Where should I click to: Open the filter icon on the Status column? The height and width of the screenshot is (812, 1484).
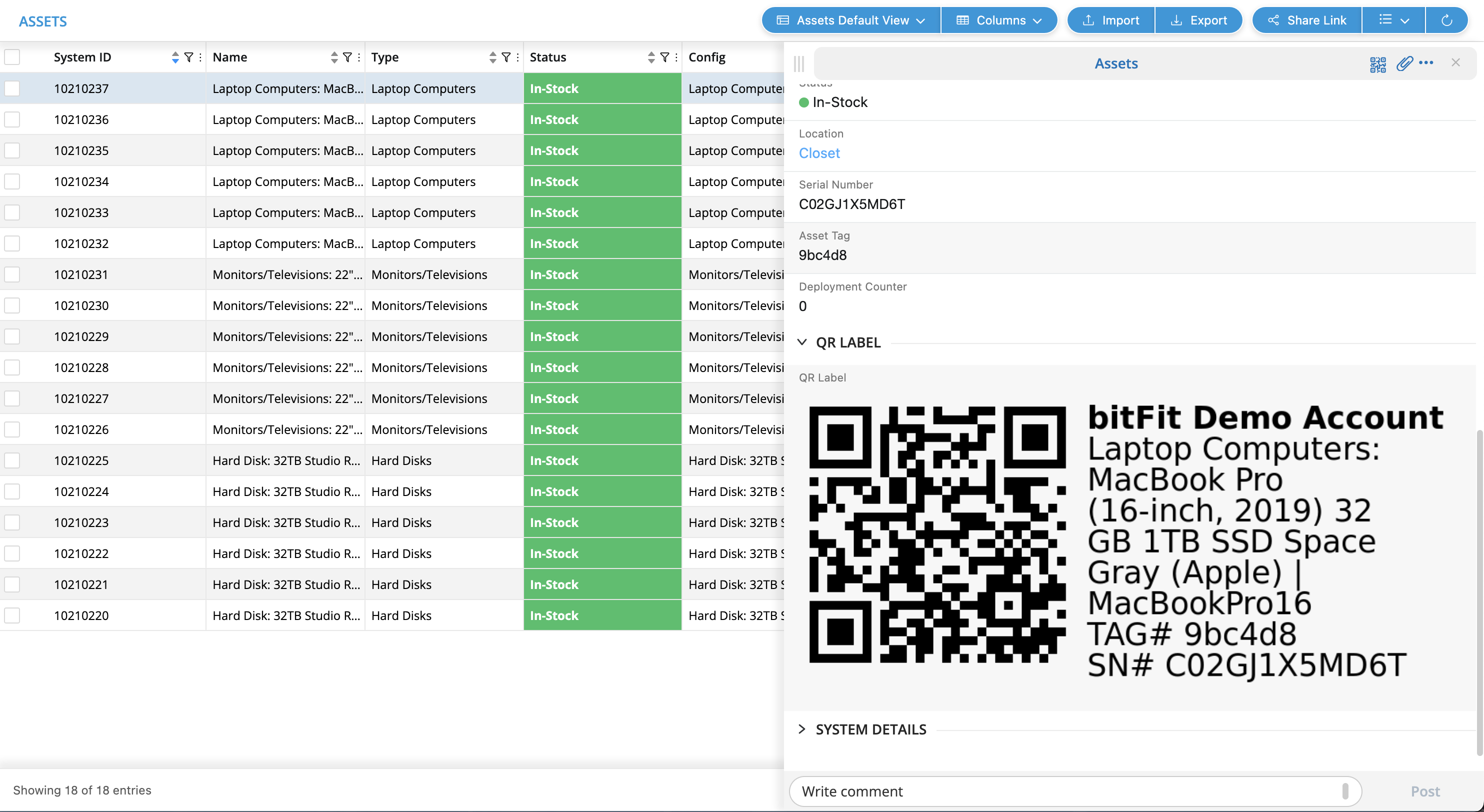[665, 56]
